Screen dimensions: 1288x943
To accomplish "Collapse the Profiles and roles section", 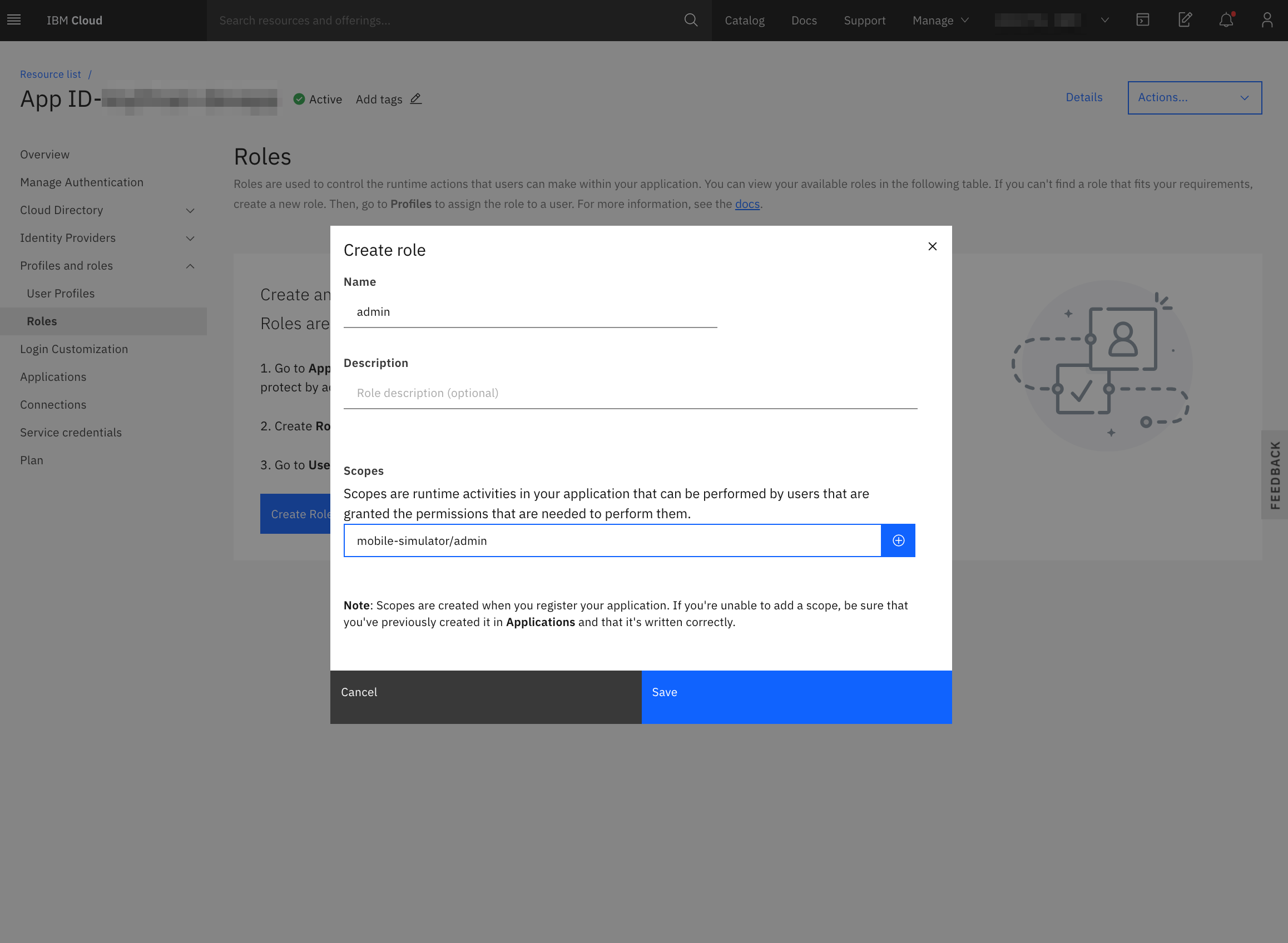I will click(190, 265).
